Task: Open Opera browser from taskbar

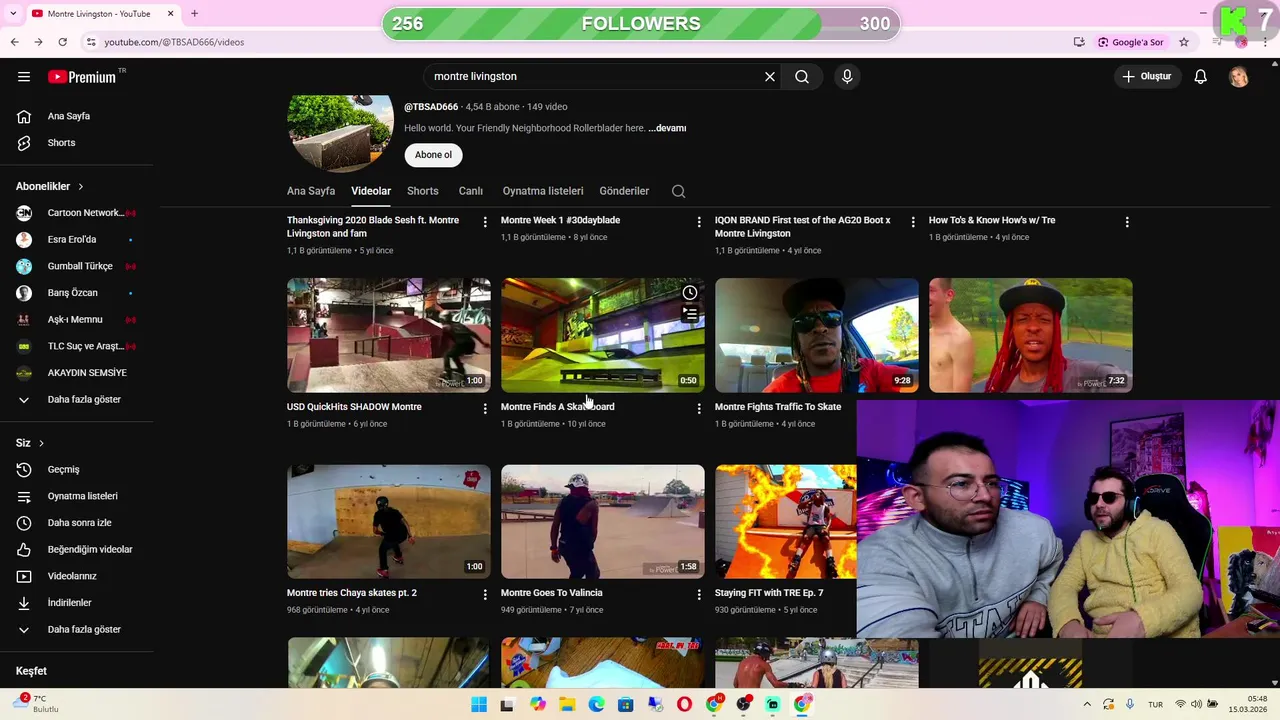Action: pos(684,705)
